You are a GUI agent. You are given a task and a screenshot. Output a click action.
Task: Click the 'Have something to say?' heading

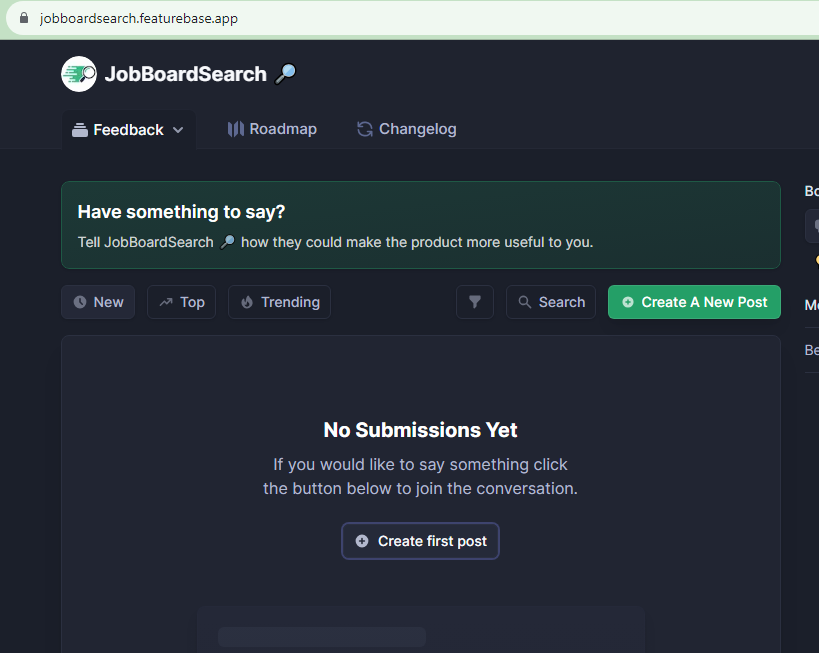point(181,212)
